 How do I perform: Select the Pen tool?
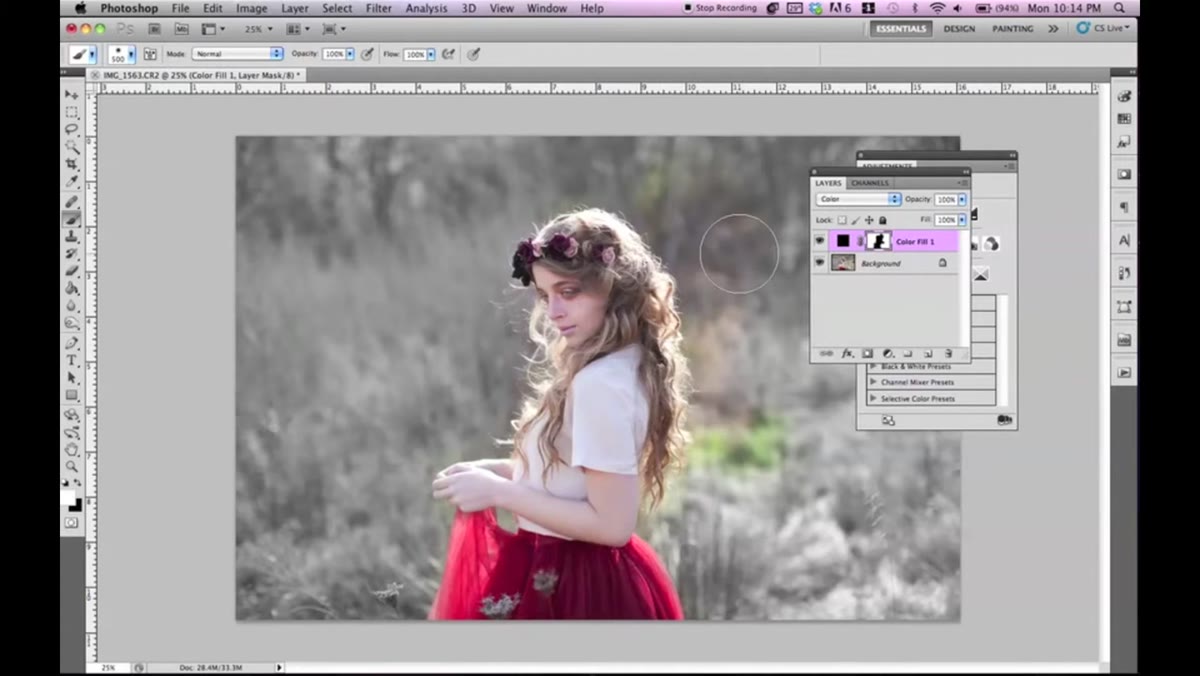pos(72,342)
